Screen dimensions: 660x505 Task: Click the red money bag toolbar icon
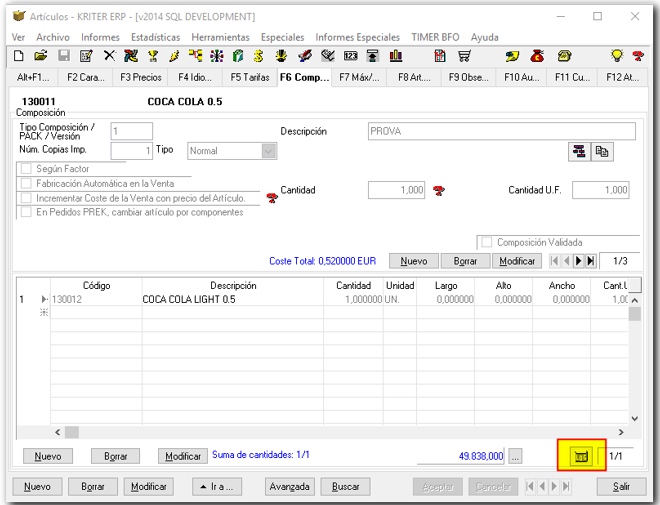[537, 56]
